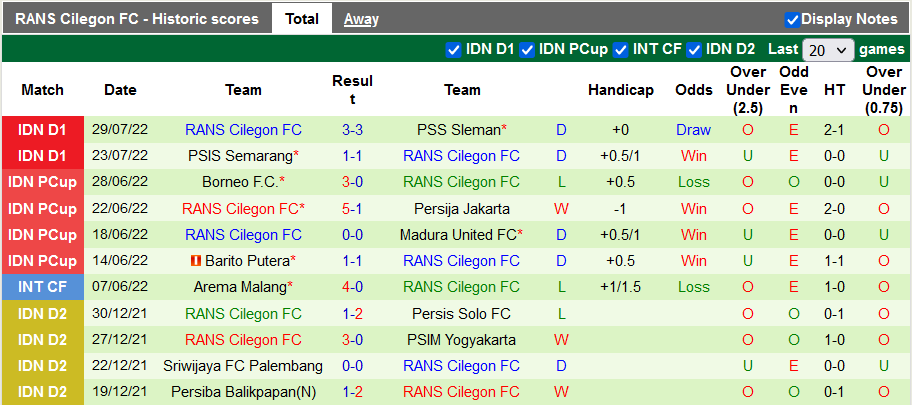Open PSS Sleman team link
The width and height of the screenshot is (912, 405).
point(459,130)
